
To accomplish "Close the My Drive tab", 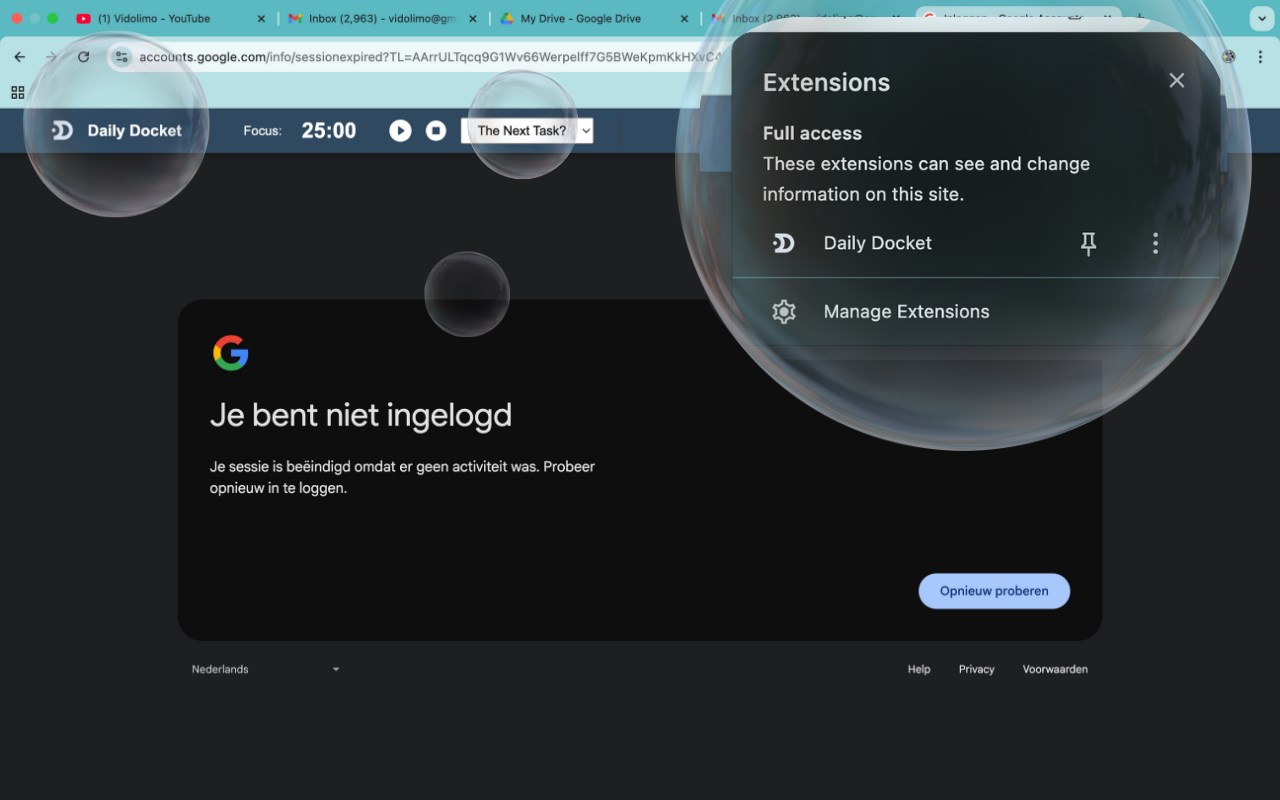I will pyautogui.click(x=685, y=18).
